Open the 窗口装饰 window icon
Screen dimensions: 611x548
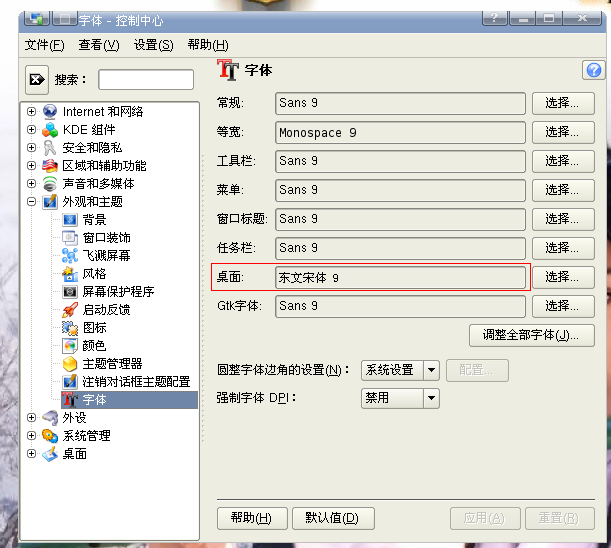70,238
